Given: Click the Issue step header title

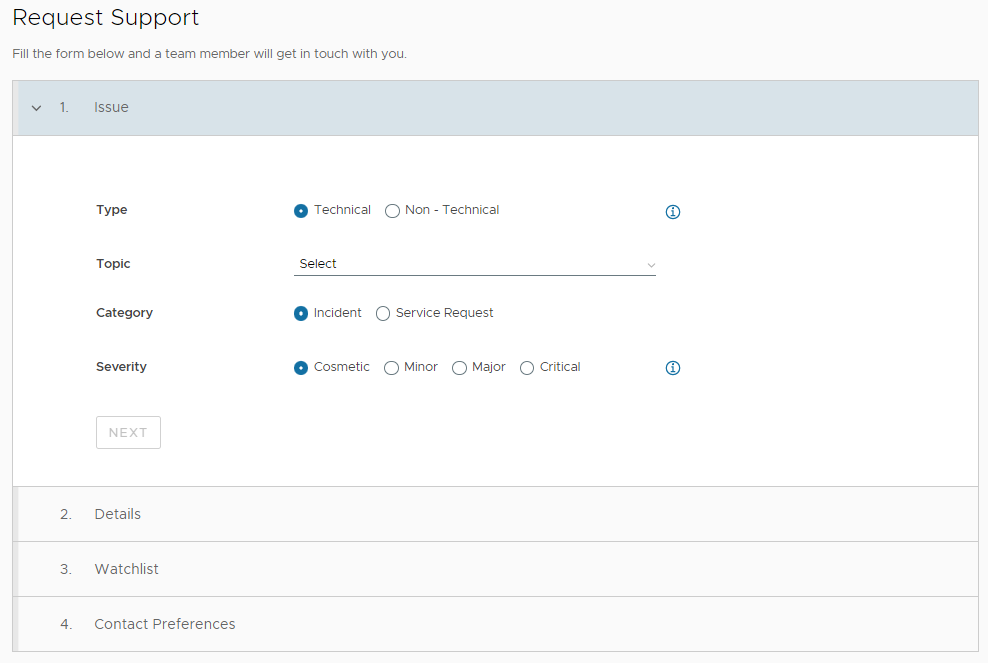Looking at the screenshot, I should click(112, 107).
